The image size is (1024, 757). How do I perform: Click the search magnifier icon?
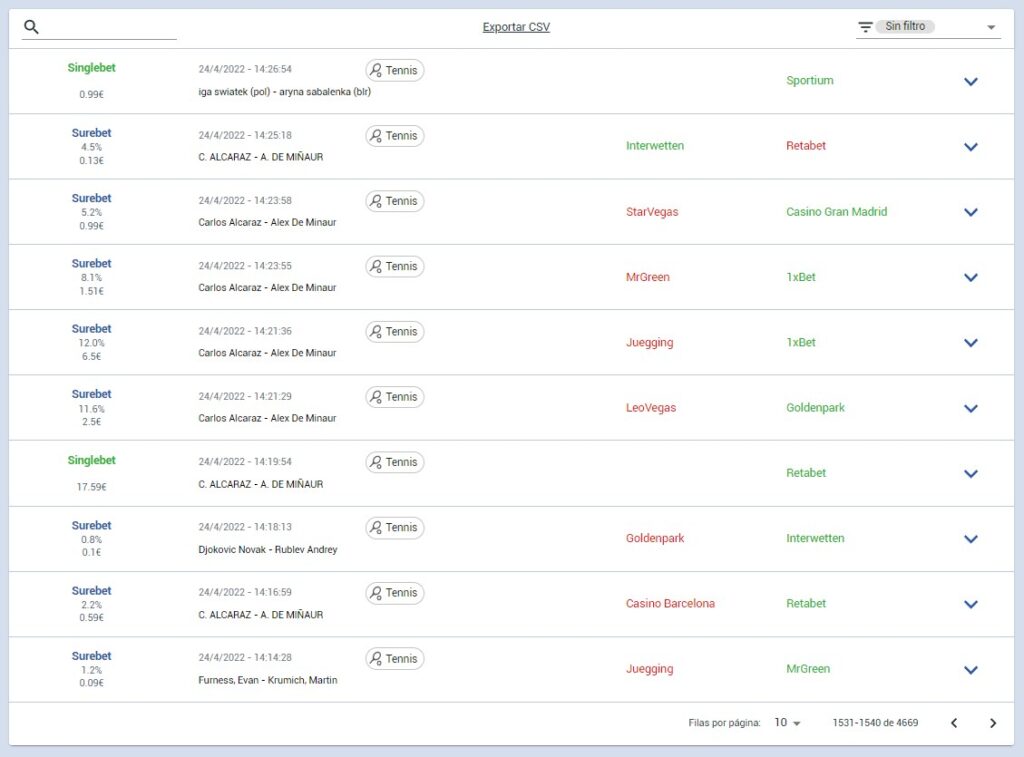pos(31,27)
